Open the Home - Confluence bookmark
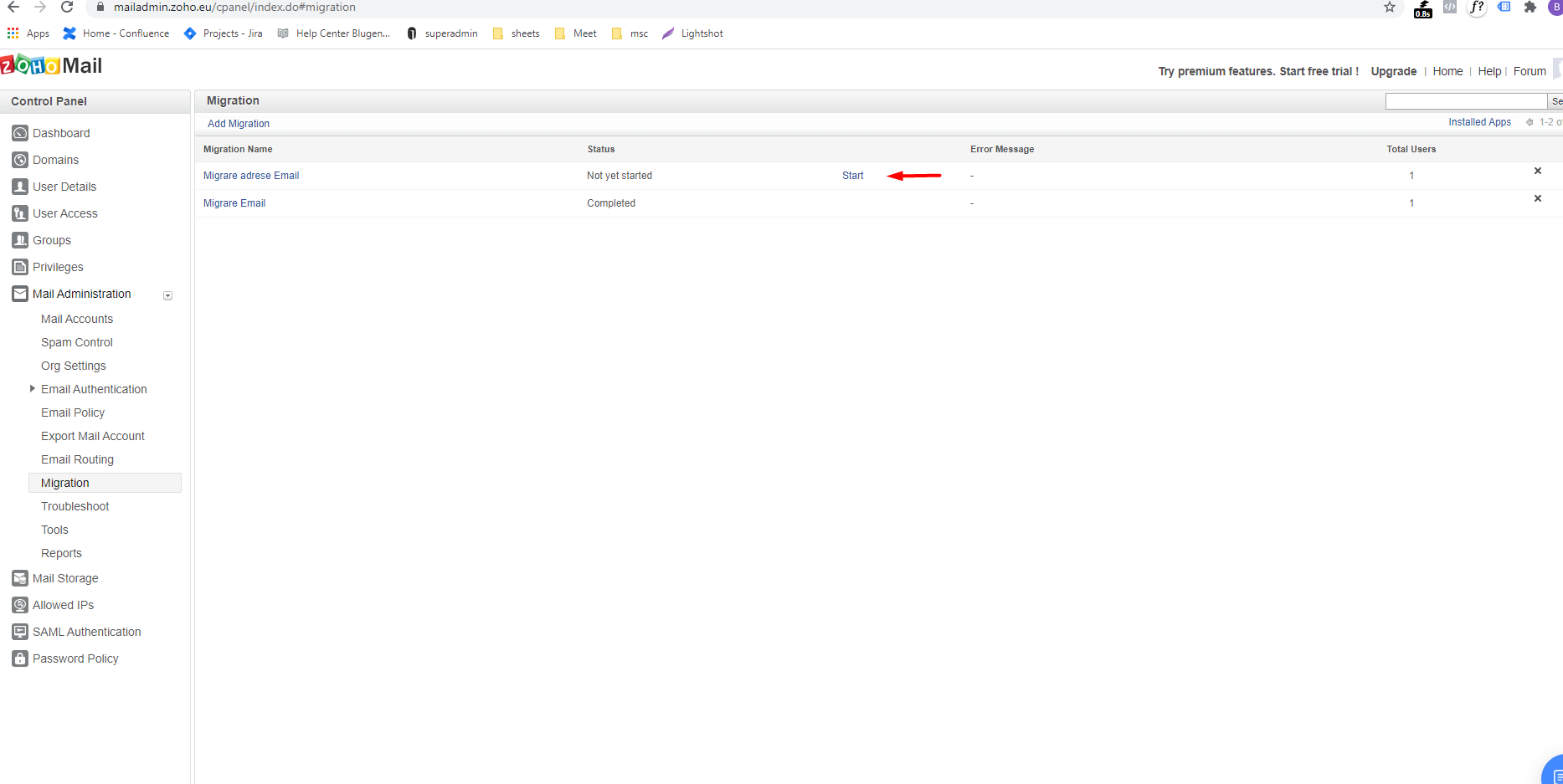The width and height of the screenshot is (1563, 784). click(x=116, y=33)
